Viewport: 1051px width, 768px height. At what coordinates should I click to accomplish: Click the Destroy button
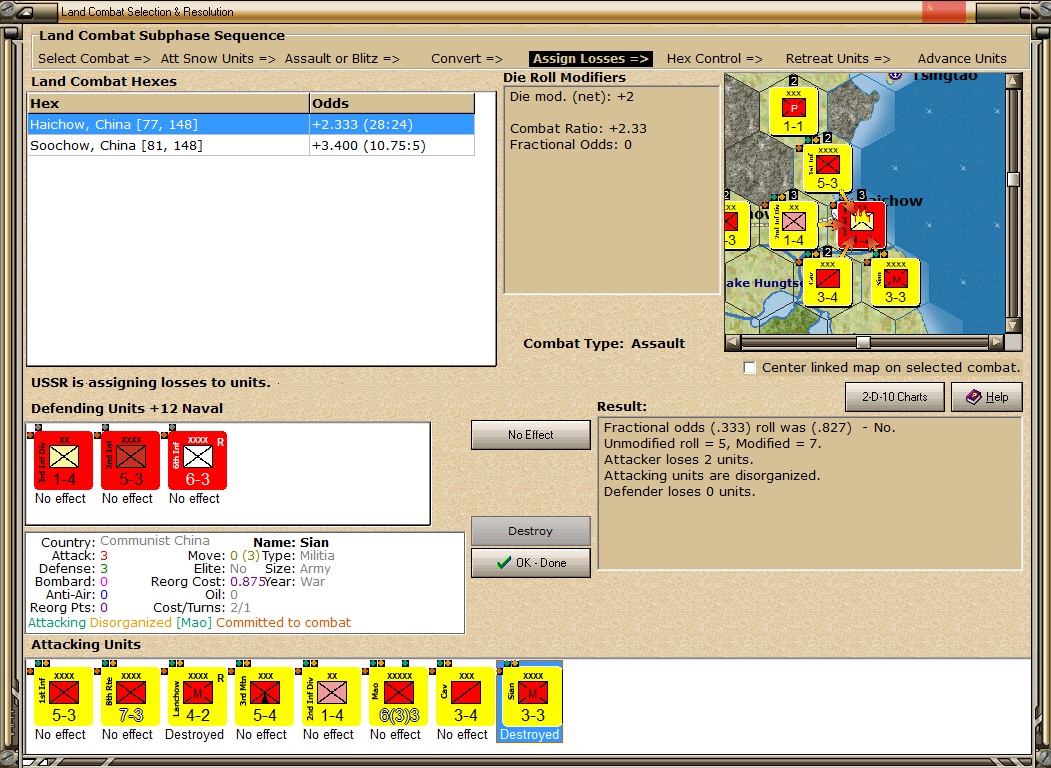tap(530, 531)
